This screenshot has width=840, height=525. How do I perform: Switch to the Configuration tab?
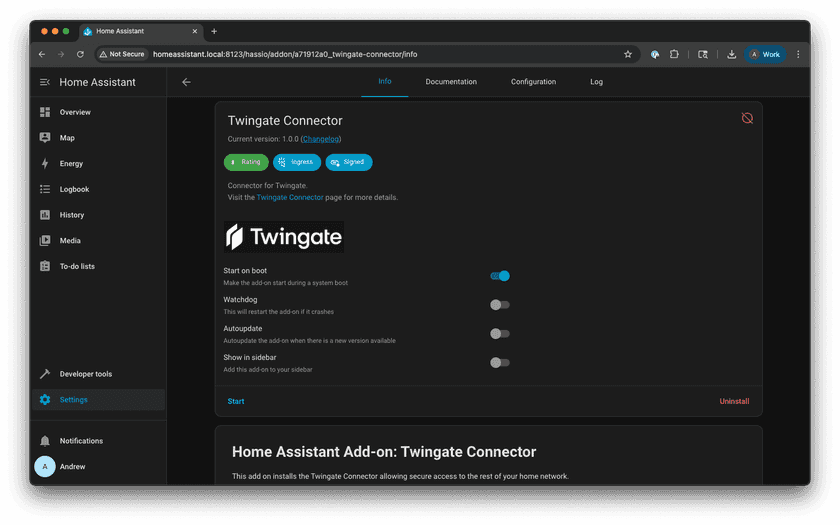pos(533,82)
